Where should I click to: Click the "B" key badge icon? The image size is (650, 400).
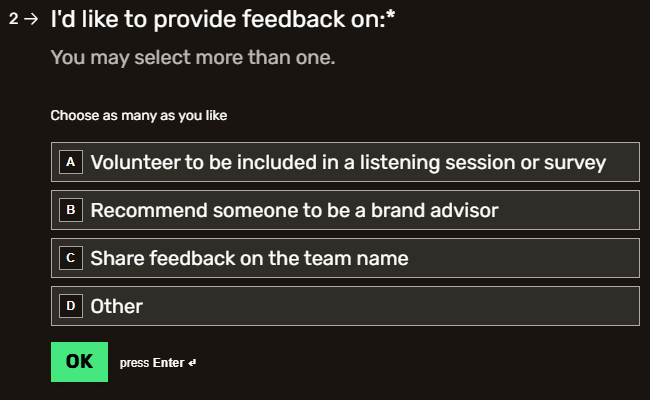pyautogui.click(x=70, y=210)
